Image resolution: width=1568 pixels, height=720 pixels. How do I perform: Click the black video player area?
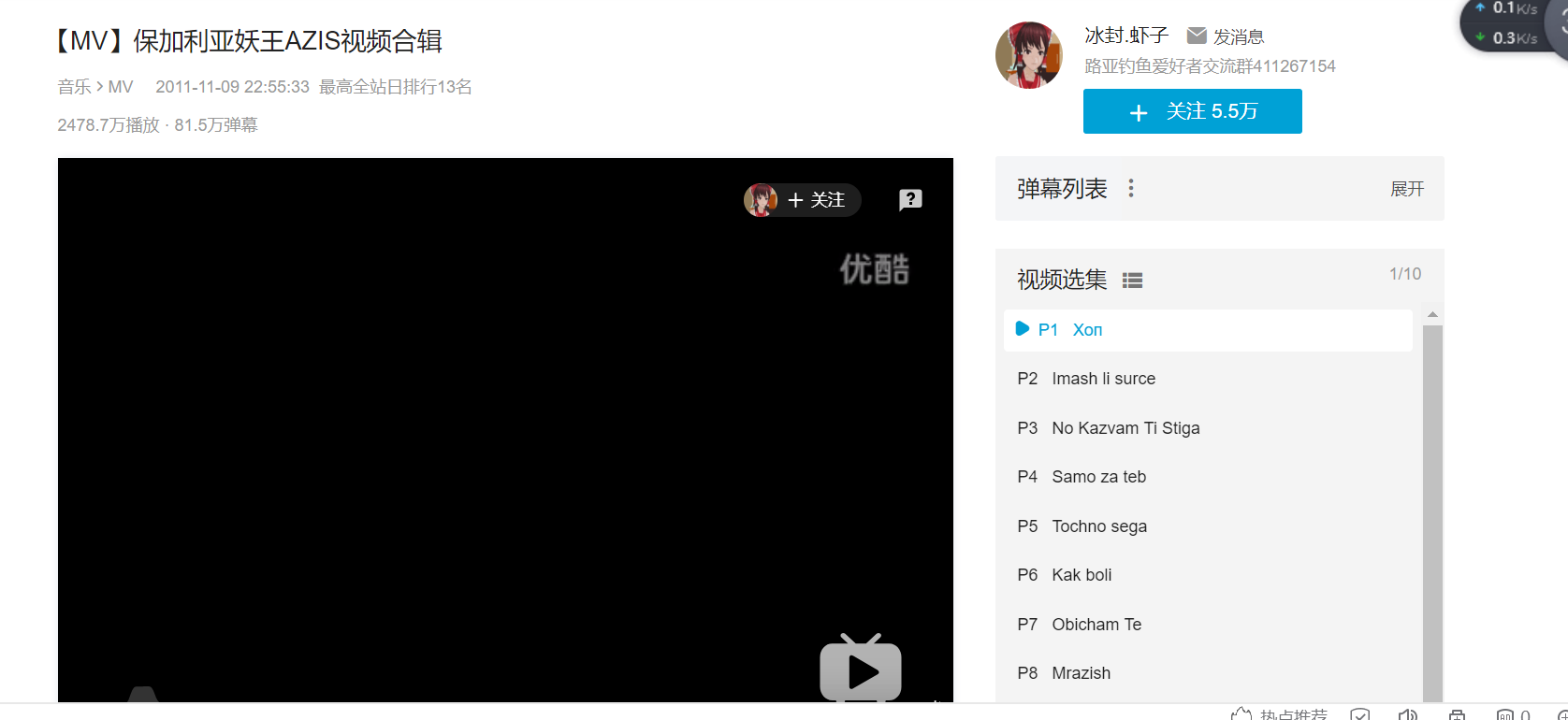tap(505, 430)
